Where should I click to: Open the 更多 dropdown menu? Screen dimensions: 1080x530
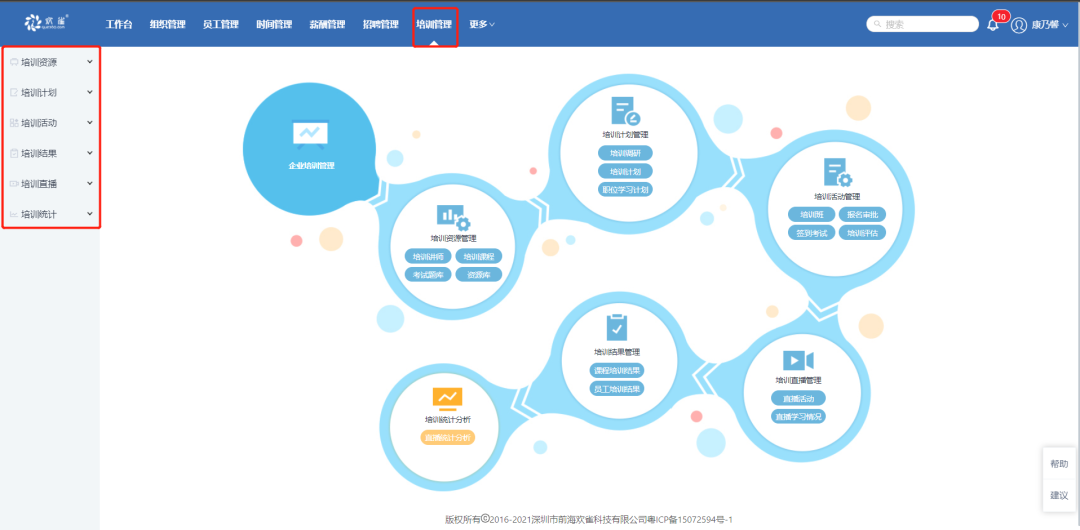482,24
